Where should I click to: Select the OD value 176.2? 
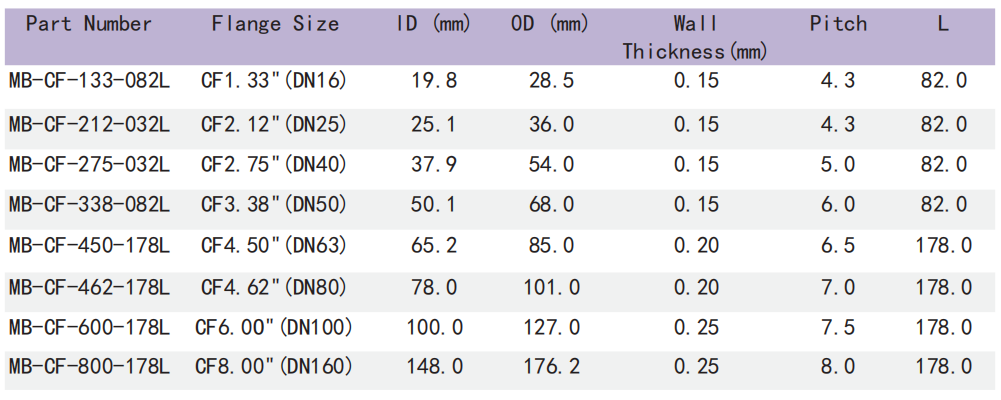(552, 367)
